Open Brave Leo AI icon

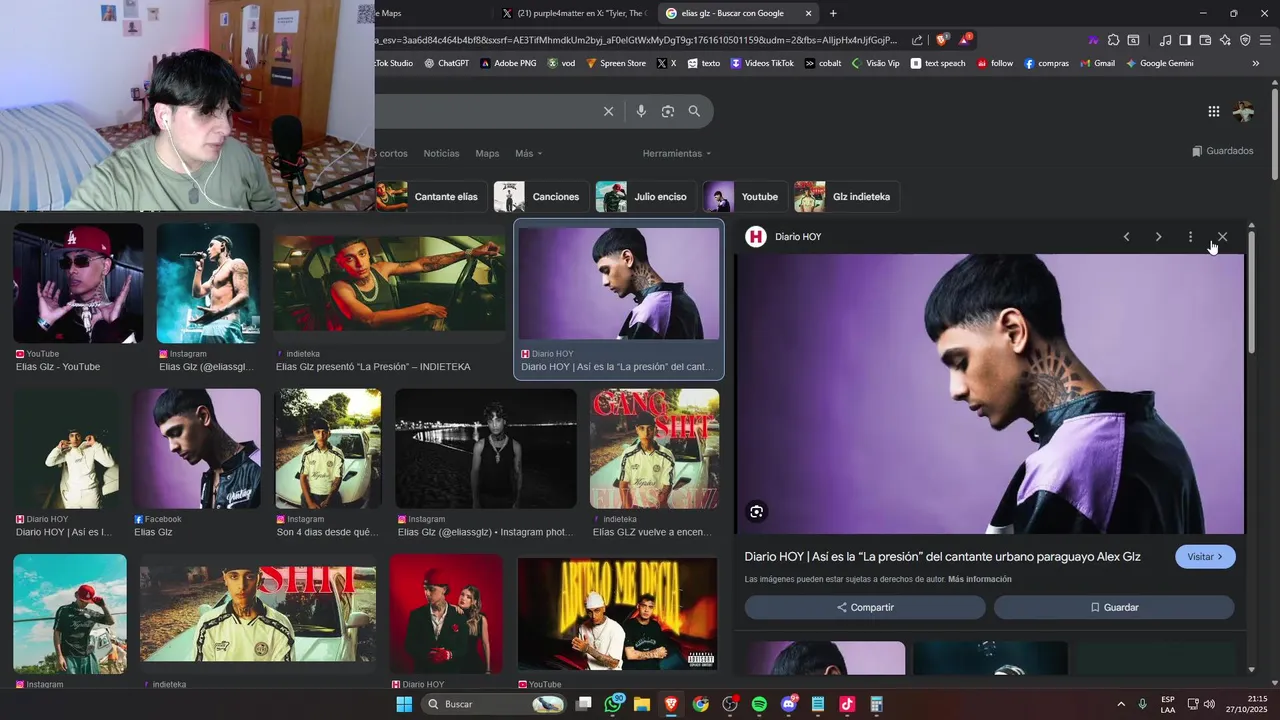point(1225,40)
